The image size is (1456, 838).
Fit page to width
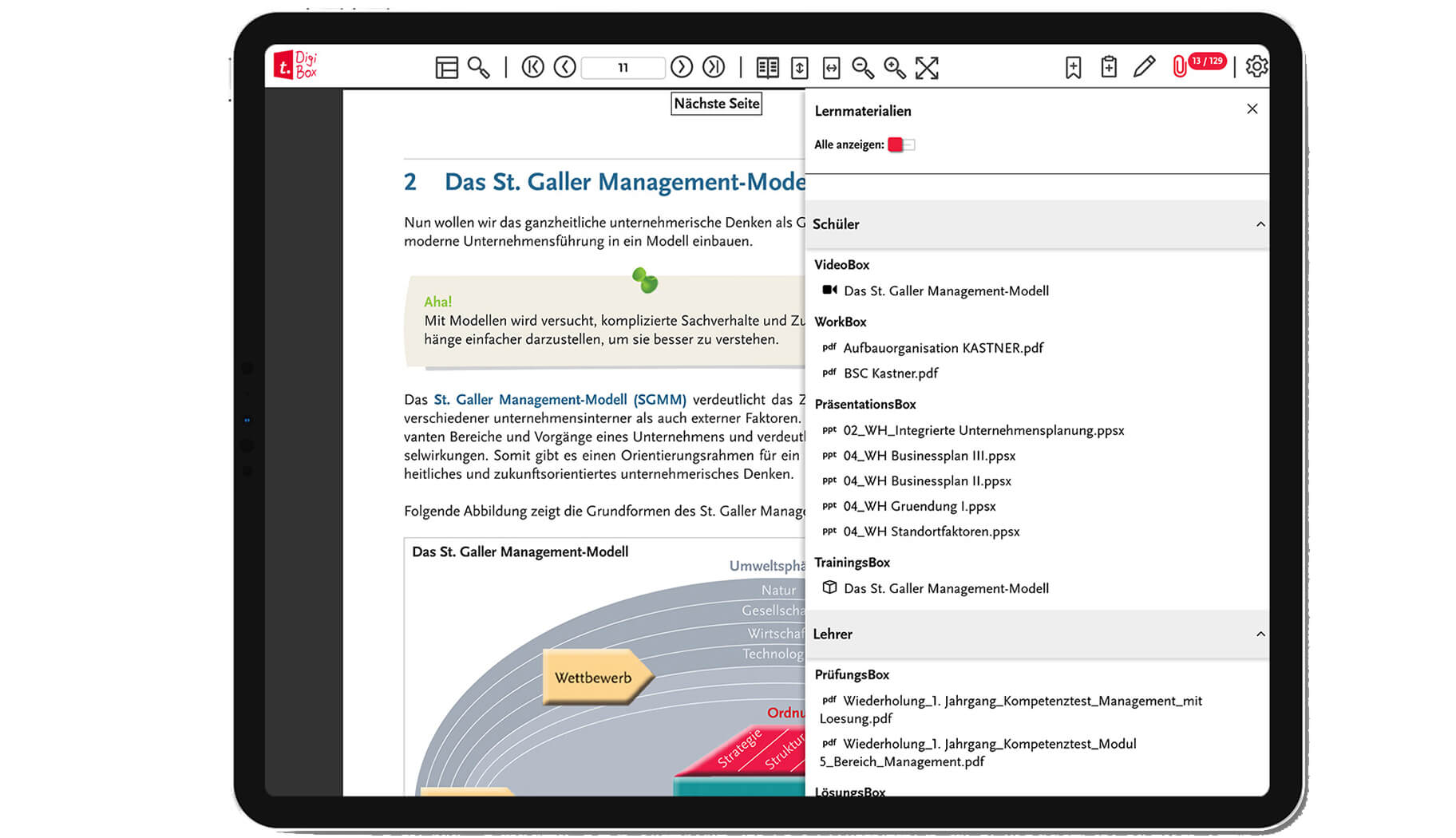pos(831,68)
